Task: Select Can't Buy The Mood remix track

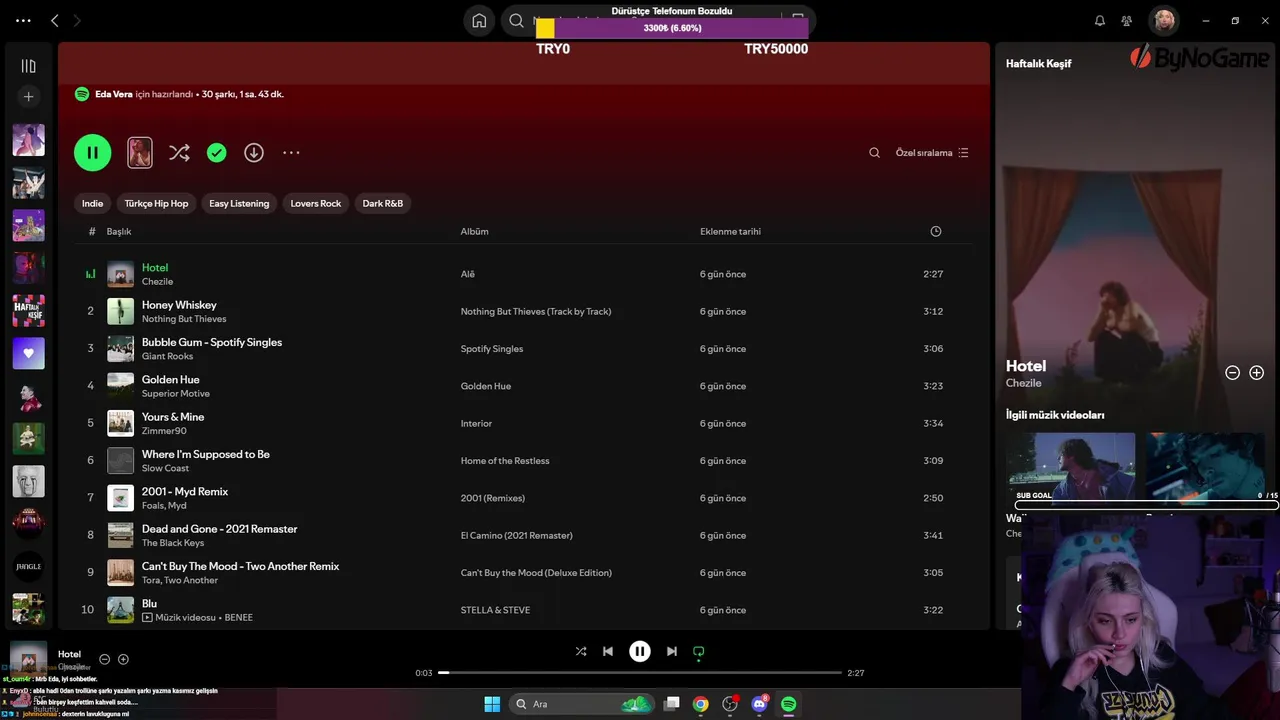Action: [x=240, y=566]
